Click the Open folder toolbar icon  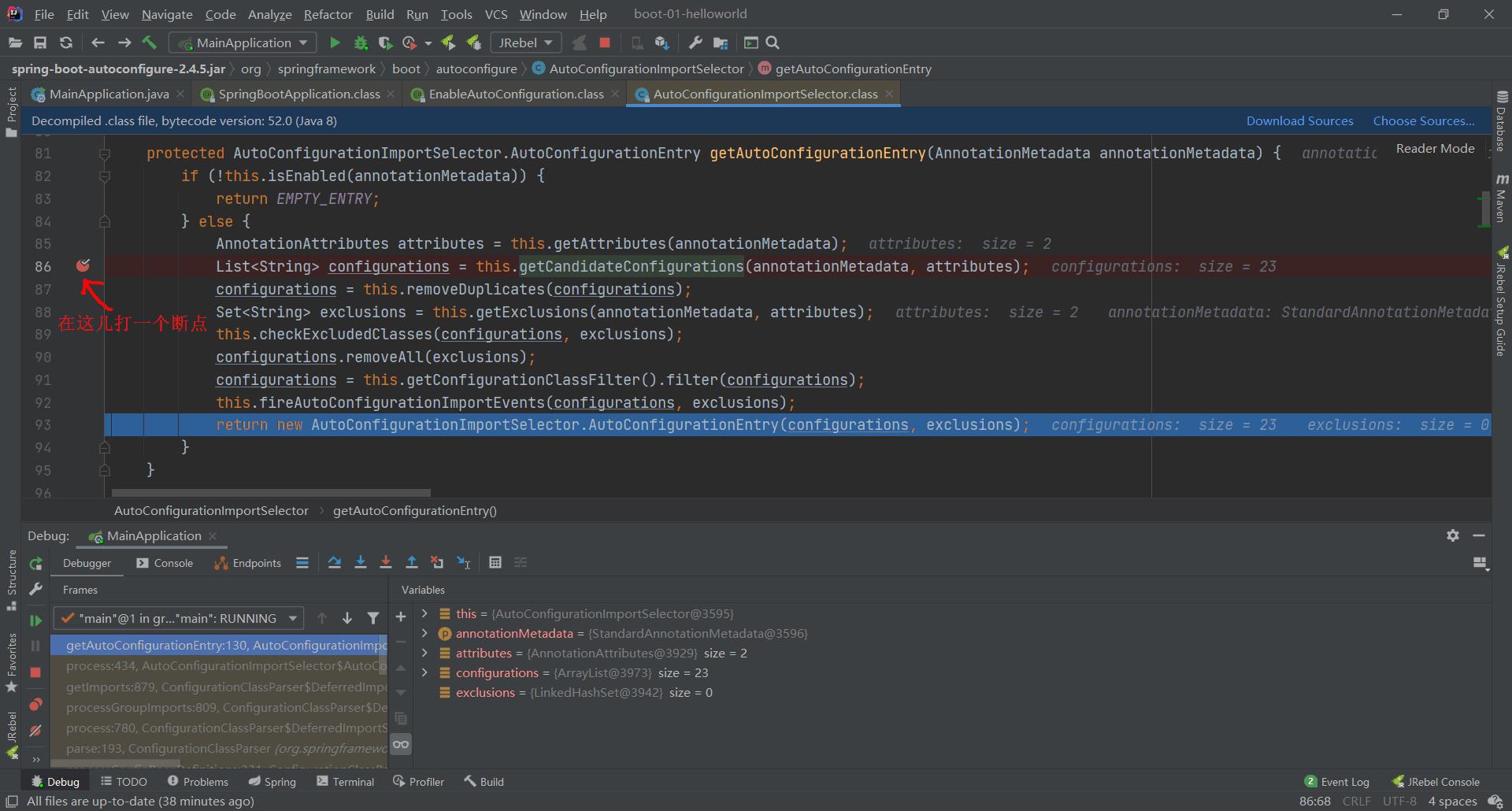(15, 43)
